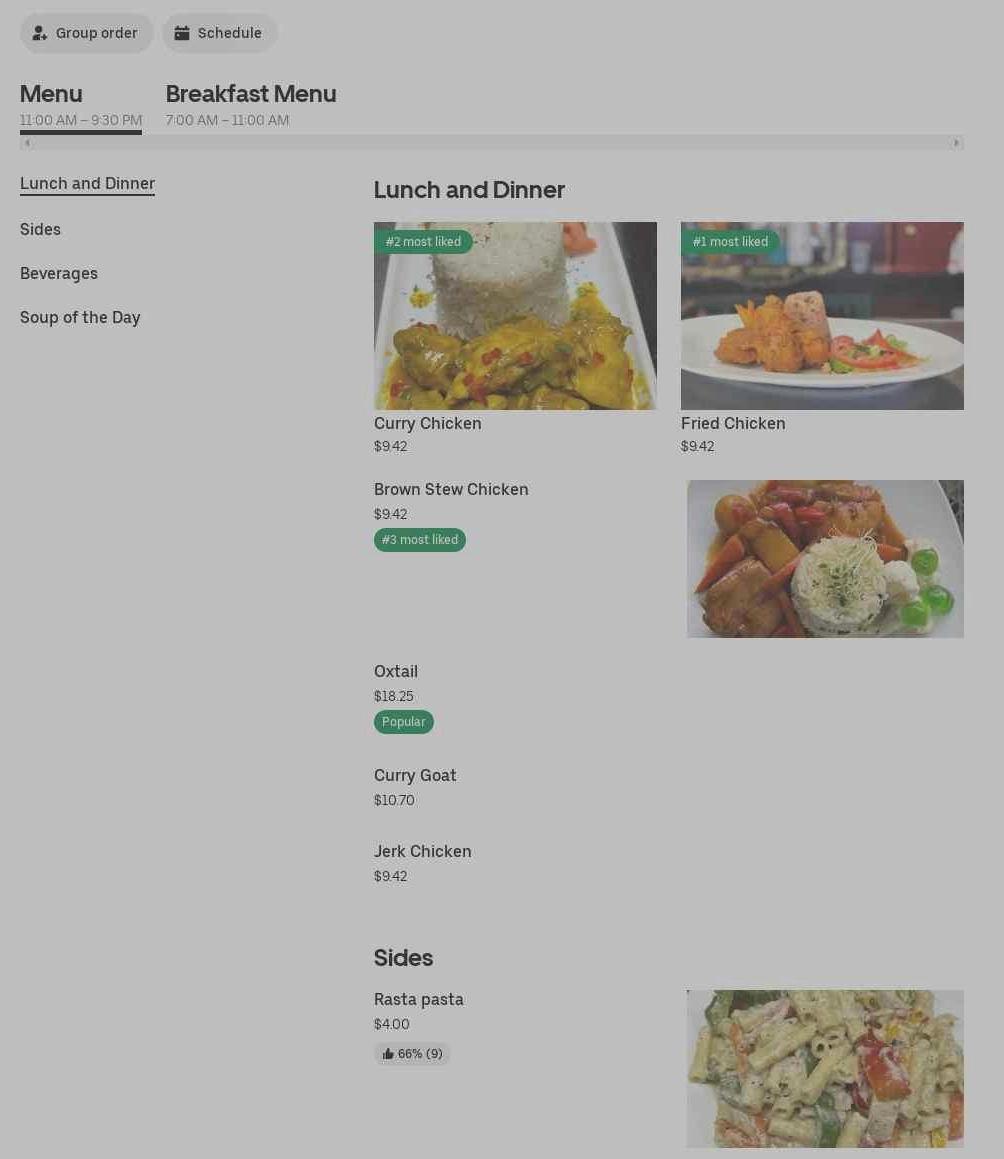Select Lunch and Dinner in sidebar
Viewport: 1004px width, 1159px height.
pyautogui.click(x=87, y=183)
